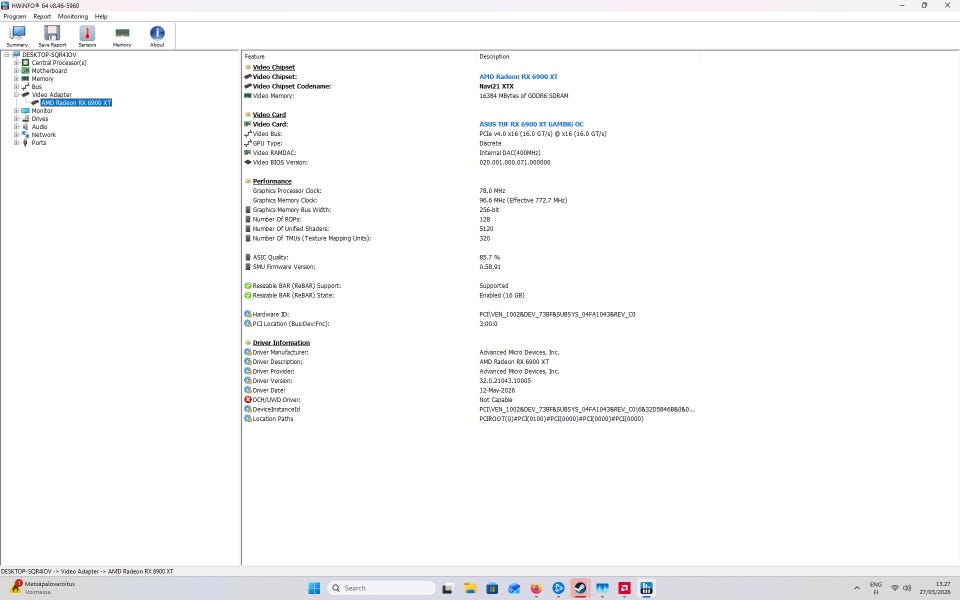Image resolution: width=960 pixels, height=600 pixels.
Task: Open the Help menu
Action: (101, 17)
